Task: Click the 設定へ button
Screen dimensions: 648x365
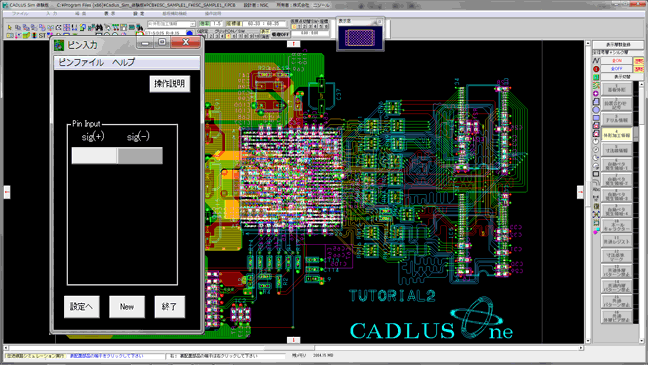Action: (82, 307)
